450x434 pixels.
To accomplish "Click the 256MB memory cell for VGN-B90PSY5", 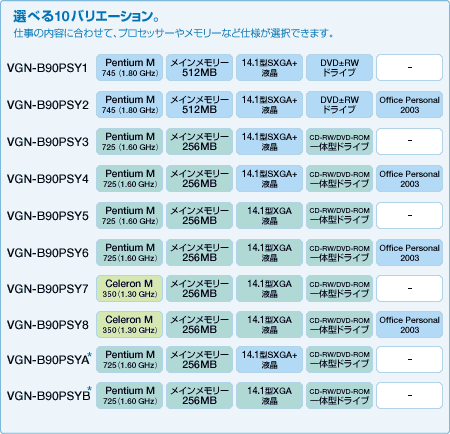I will click(199, 216).
